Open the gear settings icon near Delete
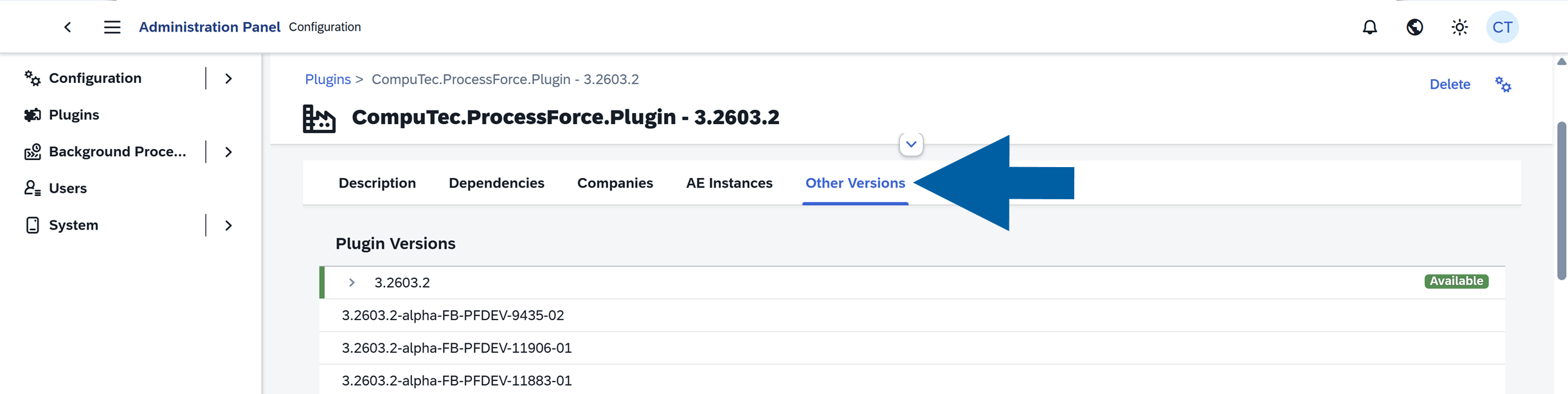The height and width of the screenshot is (394, 1568). tap(1502, 84)
